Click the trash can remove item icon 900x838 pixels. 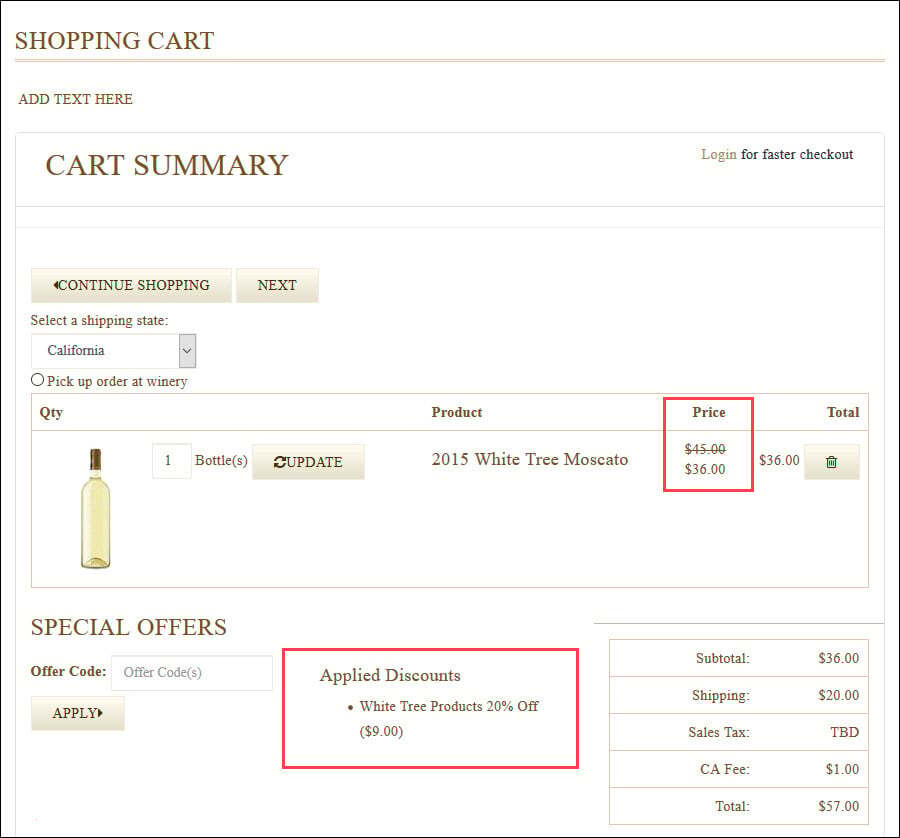point(831,461)
